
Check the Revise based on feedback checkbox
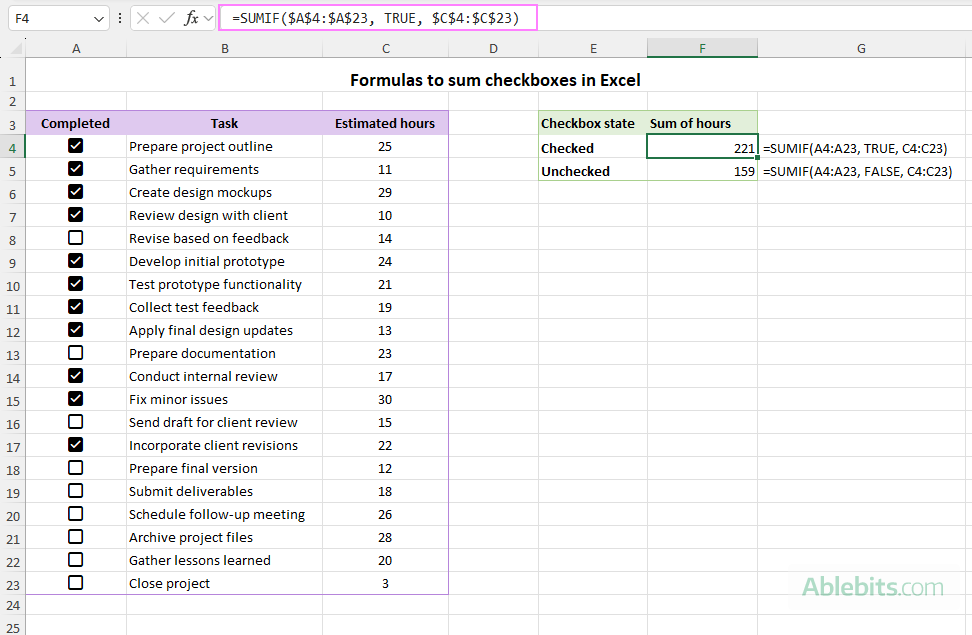pos(75,237)
